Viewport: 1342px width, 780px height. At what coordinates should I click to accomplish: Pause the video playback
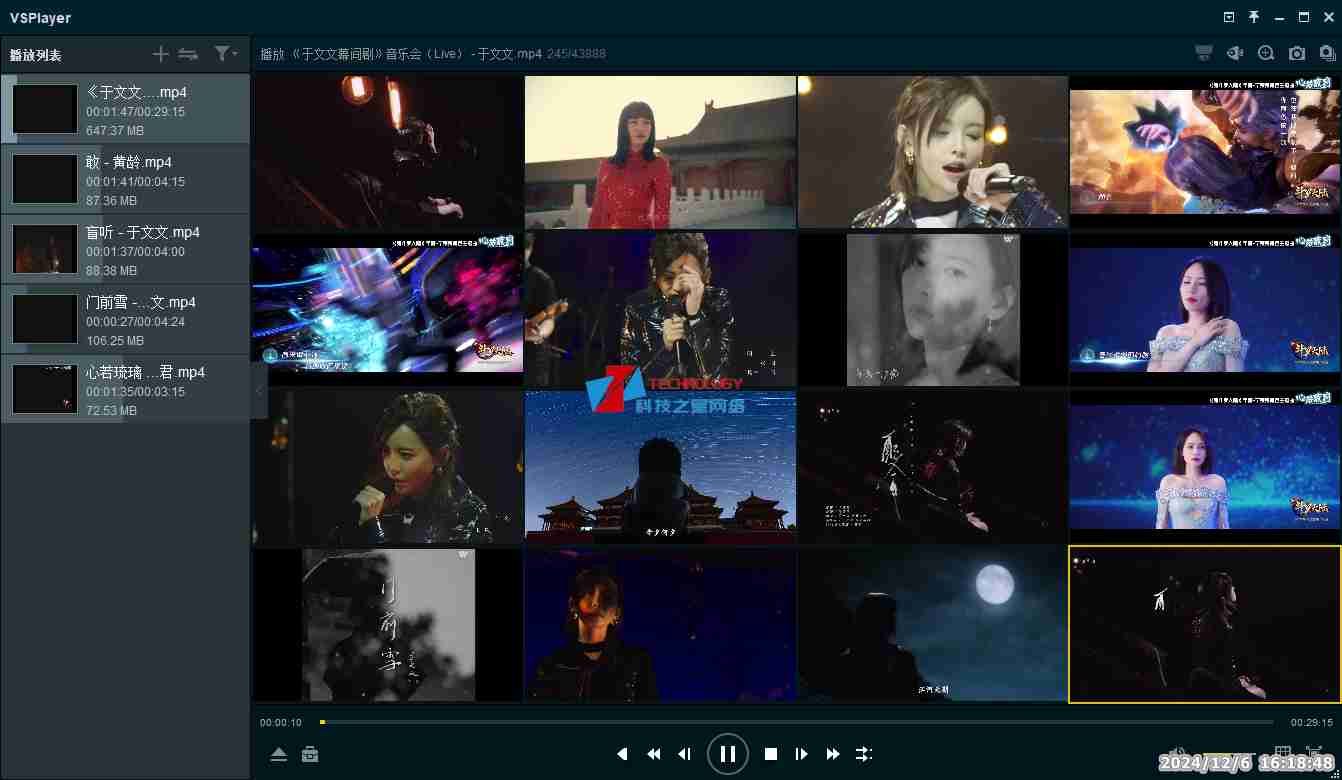pyautogui.click(x=727, y=754)
